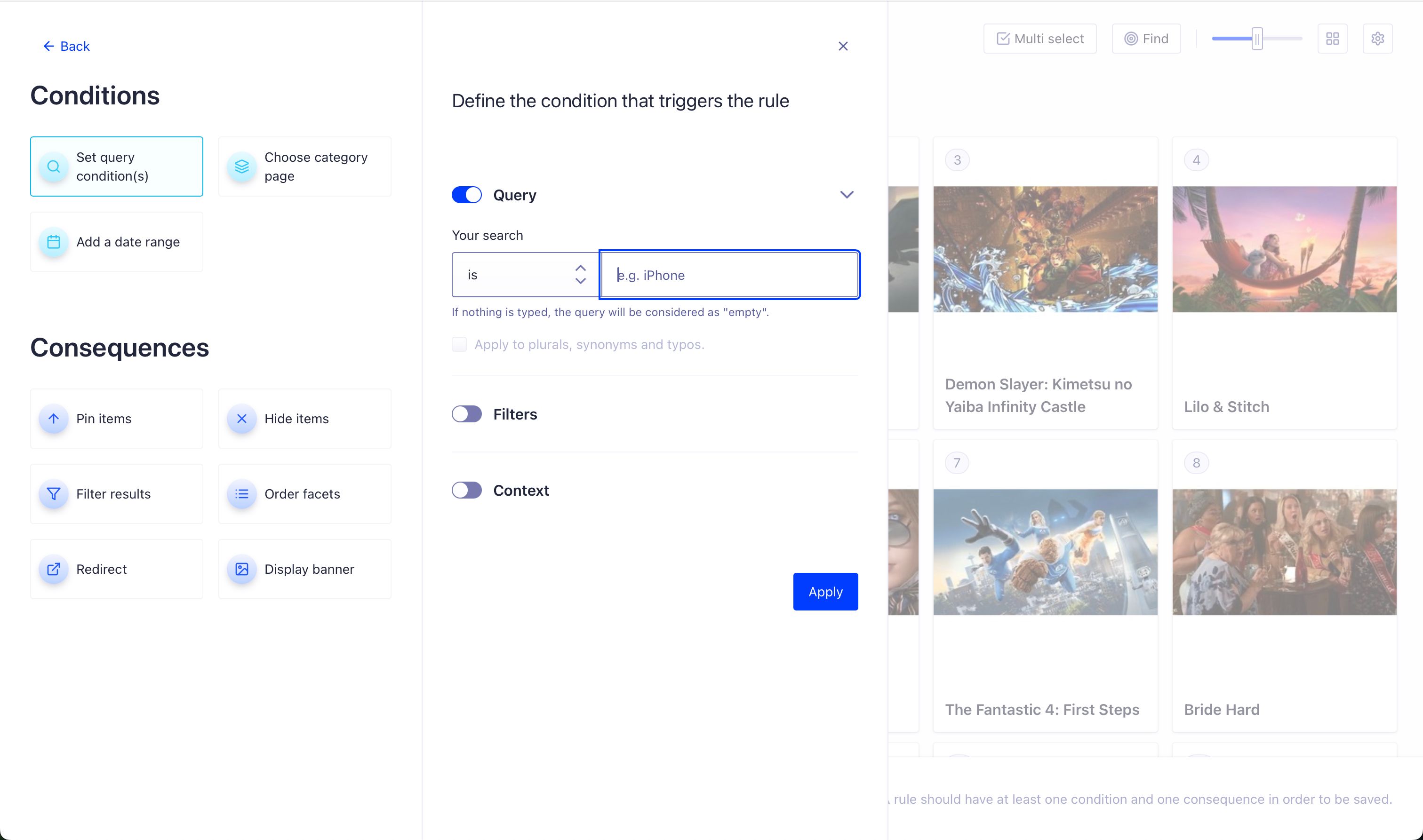The image size is (1423, 840).
Task: Open the "is" match type dropdown
Action: click(x=525, y=275)
